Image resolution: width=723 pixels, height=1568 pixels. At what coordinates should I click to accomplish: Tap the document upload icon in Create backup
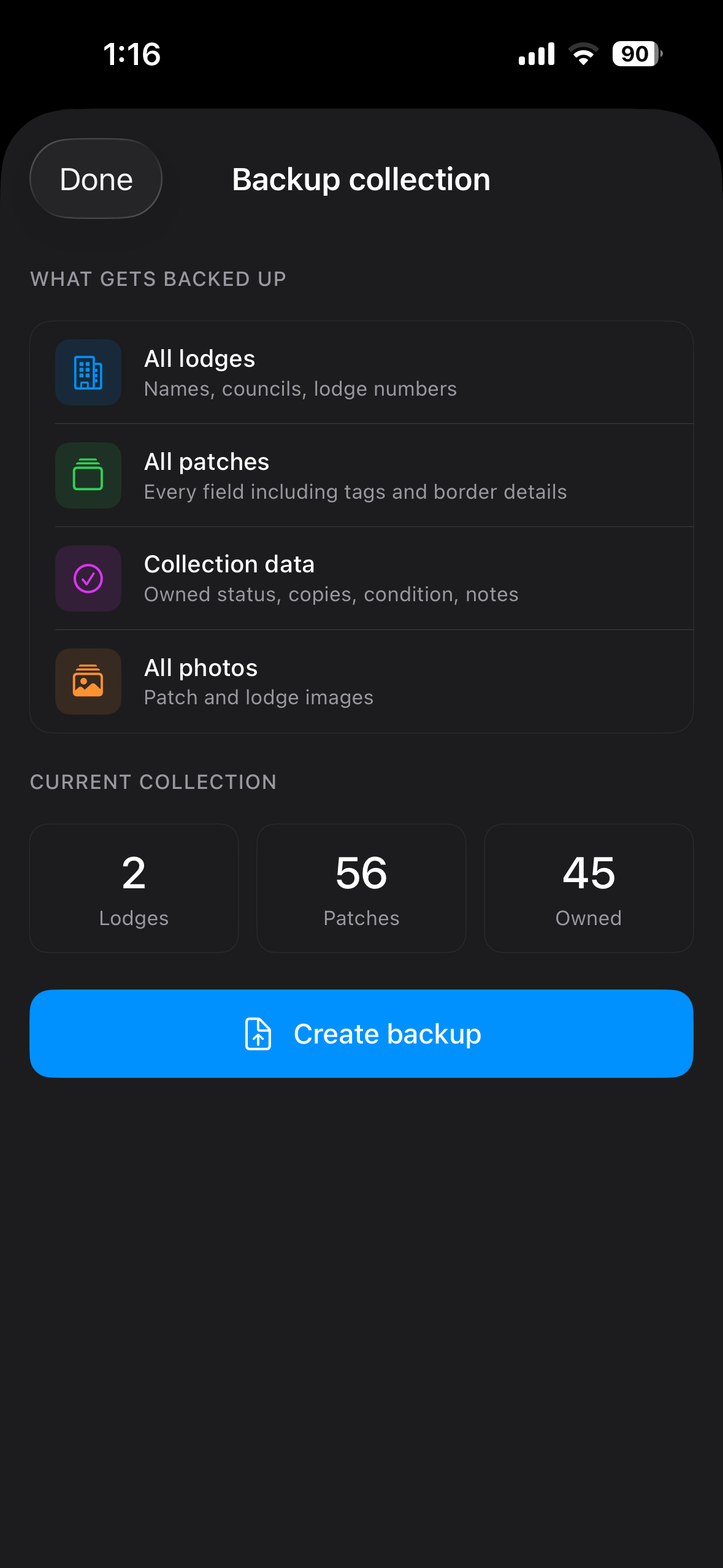tap(258, 1034)
